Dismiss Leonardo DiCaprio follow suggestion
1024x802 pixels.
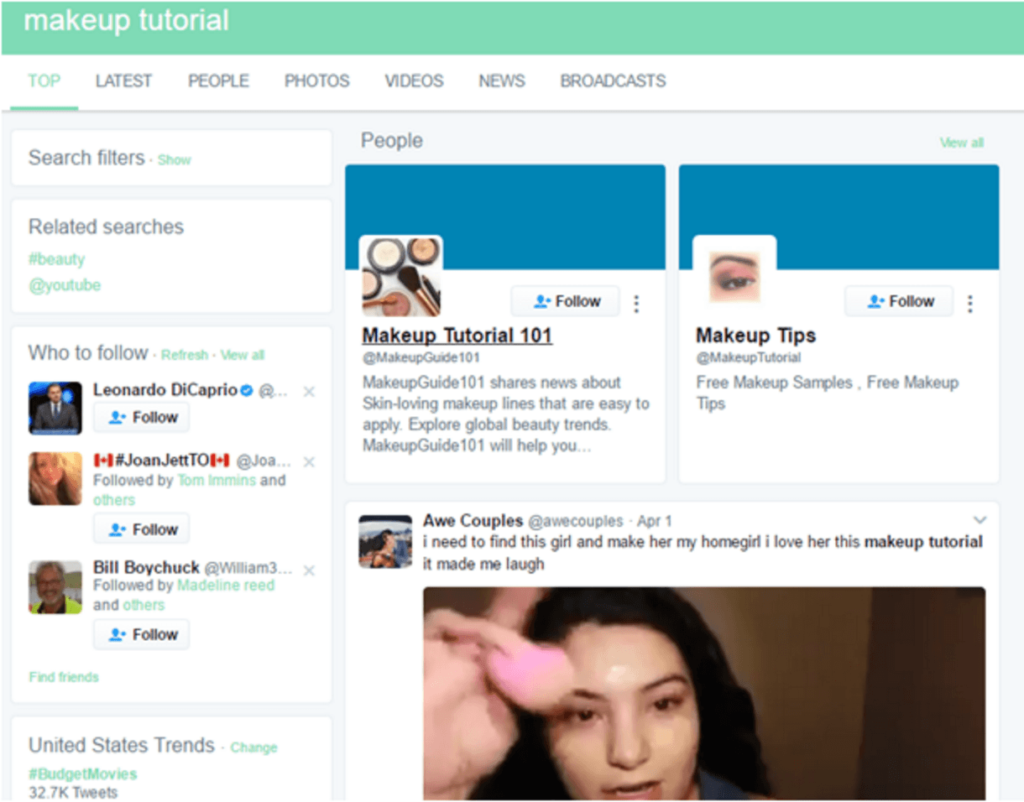[x=309, y=391]
